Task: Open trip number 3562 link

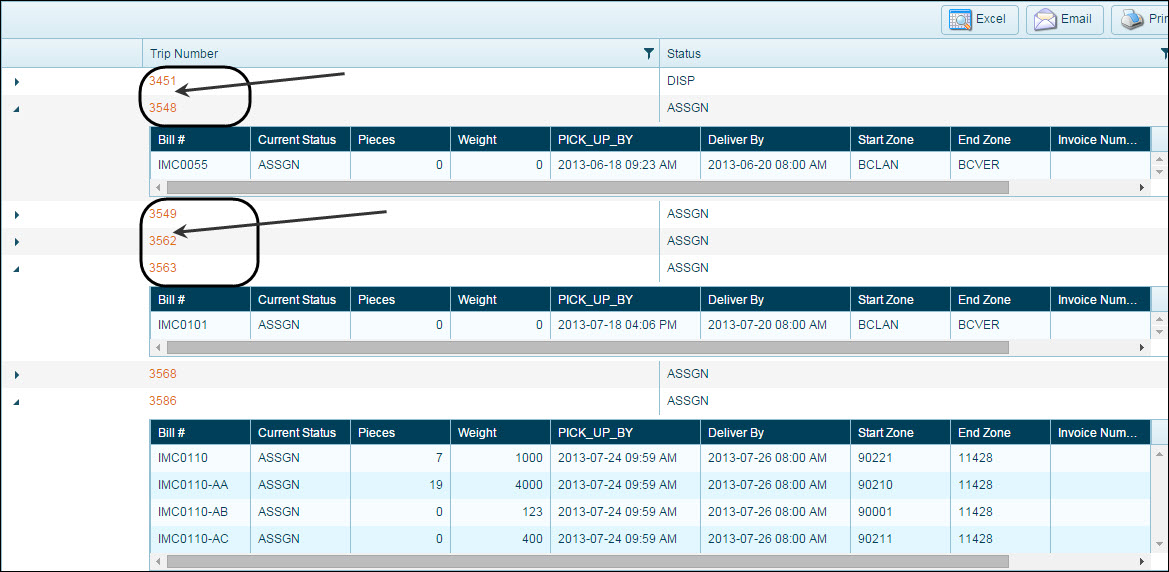Action: [x=163, y=240]
